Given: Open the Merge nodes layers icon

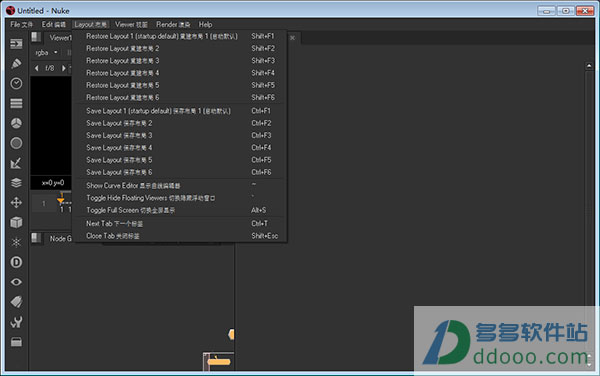Looking at the screenshot, I should (16, 183).
